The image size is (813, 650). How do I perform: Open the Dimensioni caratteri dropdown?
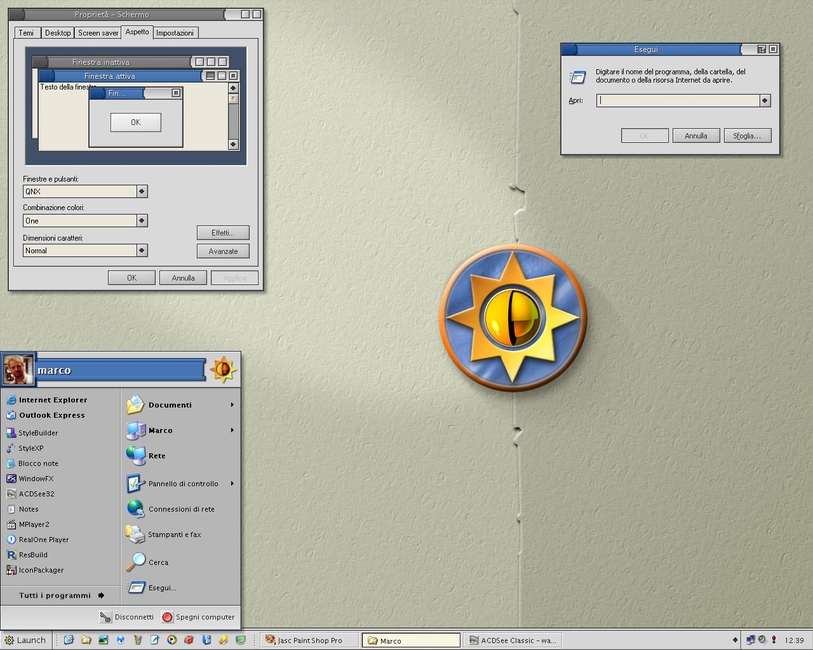pos(142,250)
